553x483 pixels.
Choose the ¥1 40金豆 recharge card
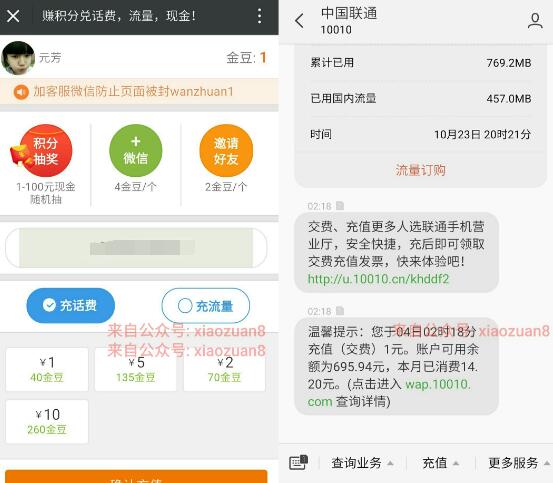tap(47, 369)
